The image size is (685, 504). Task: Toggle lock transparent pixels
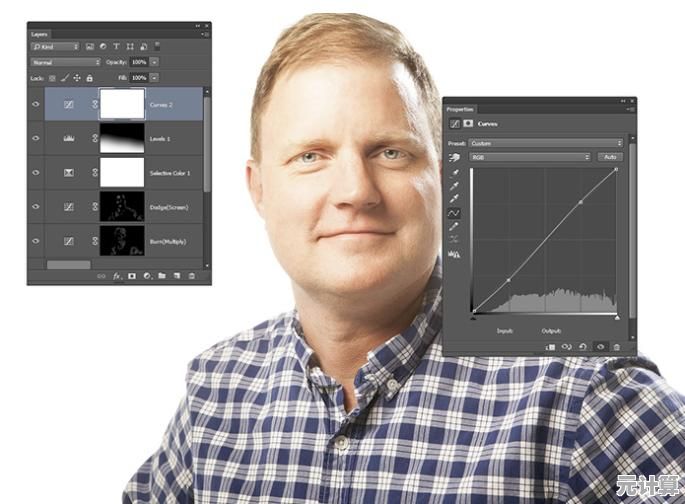[52, 79]
